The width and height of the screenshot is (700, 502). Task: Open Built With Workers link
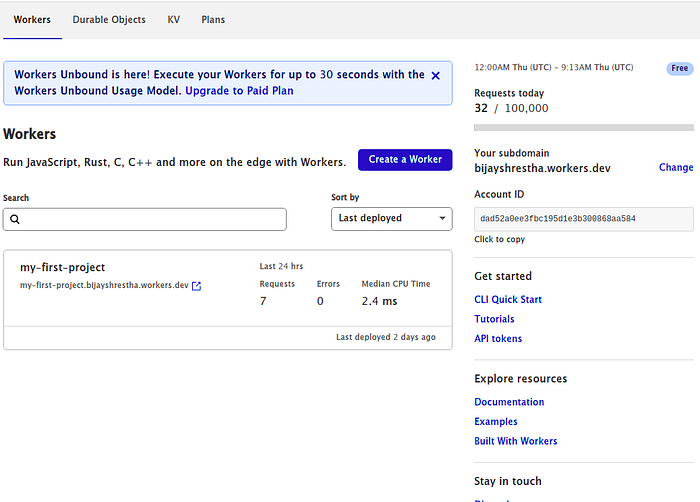click(x=516, y=441)
